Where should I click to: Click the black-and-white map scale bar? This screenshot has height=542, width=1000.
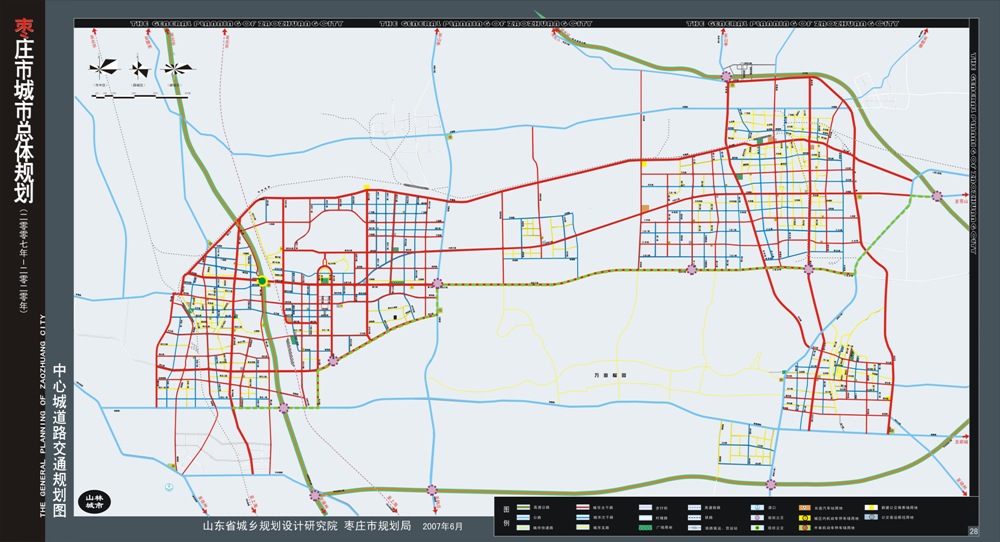(x=141, y=96)
